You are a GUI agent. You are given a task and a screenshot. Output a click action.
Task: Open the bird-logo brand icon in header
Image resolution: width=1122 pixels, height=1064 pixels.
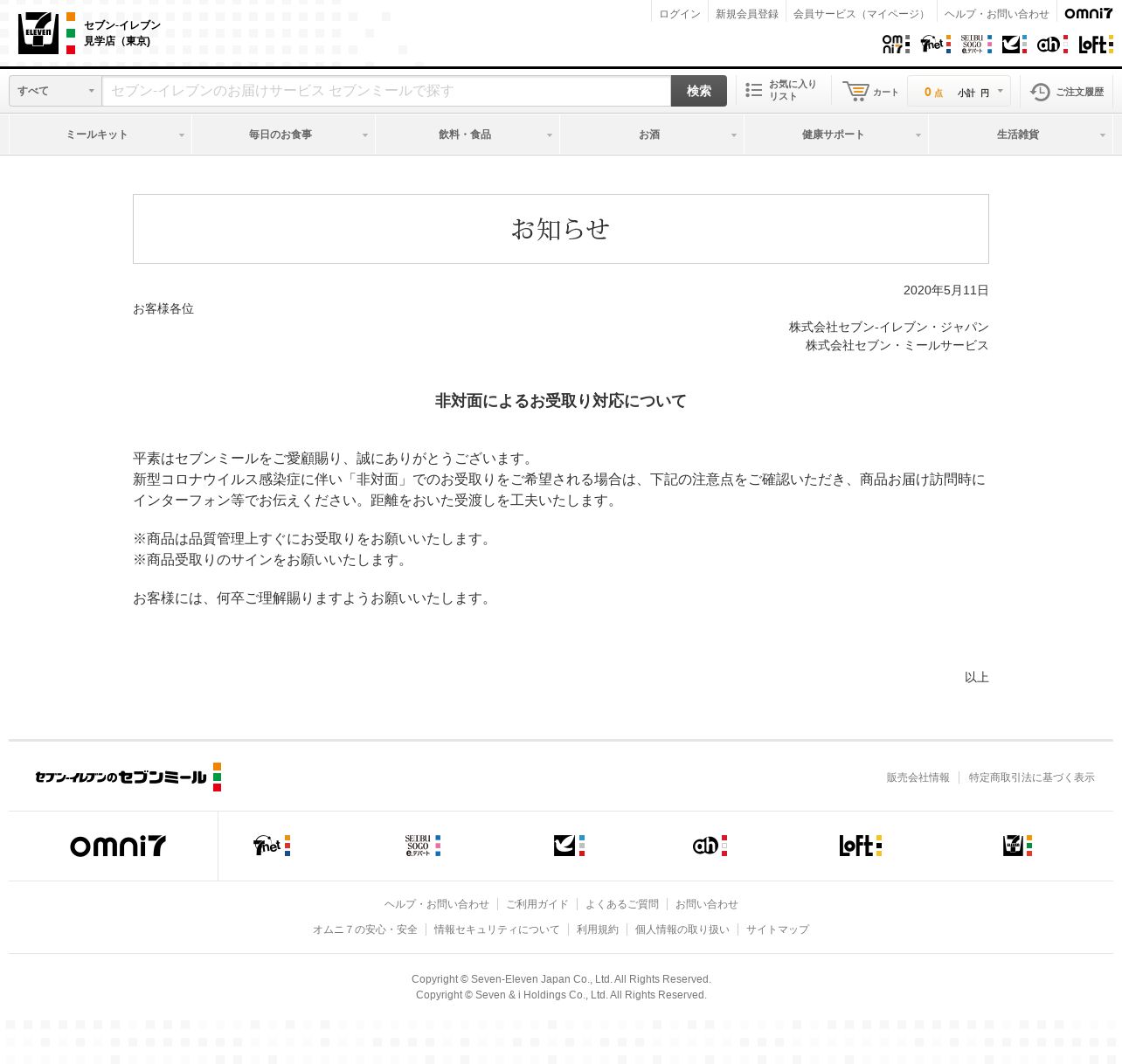click(1015, 44)
